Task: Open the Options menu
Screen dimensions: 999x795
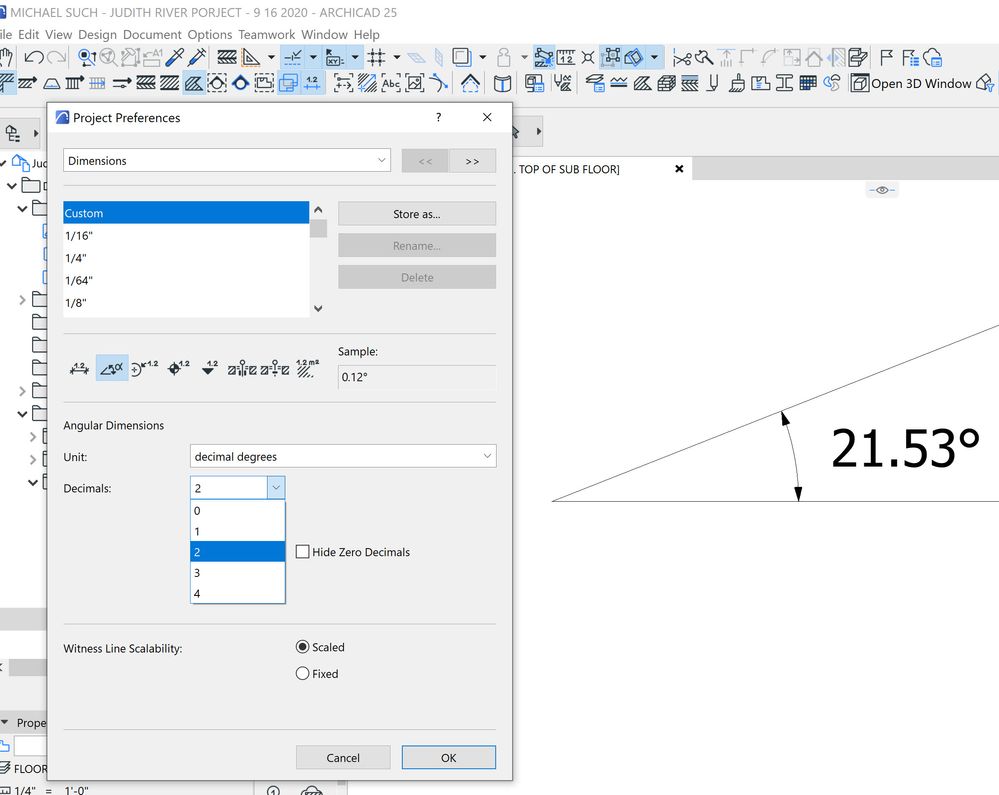Action: tap(210, 34)
